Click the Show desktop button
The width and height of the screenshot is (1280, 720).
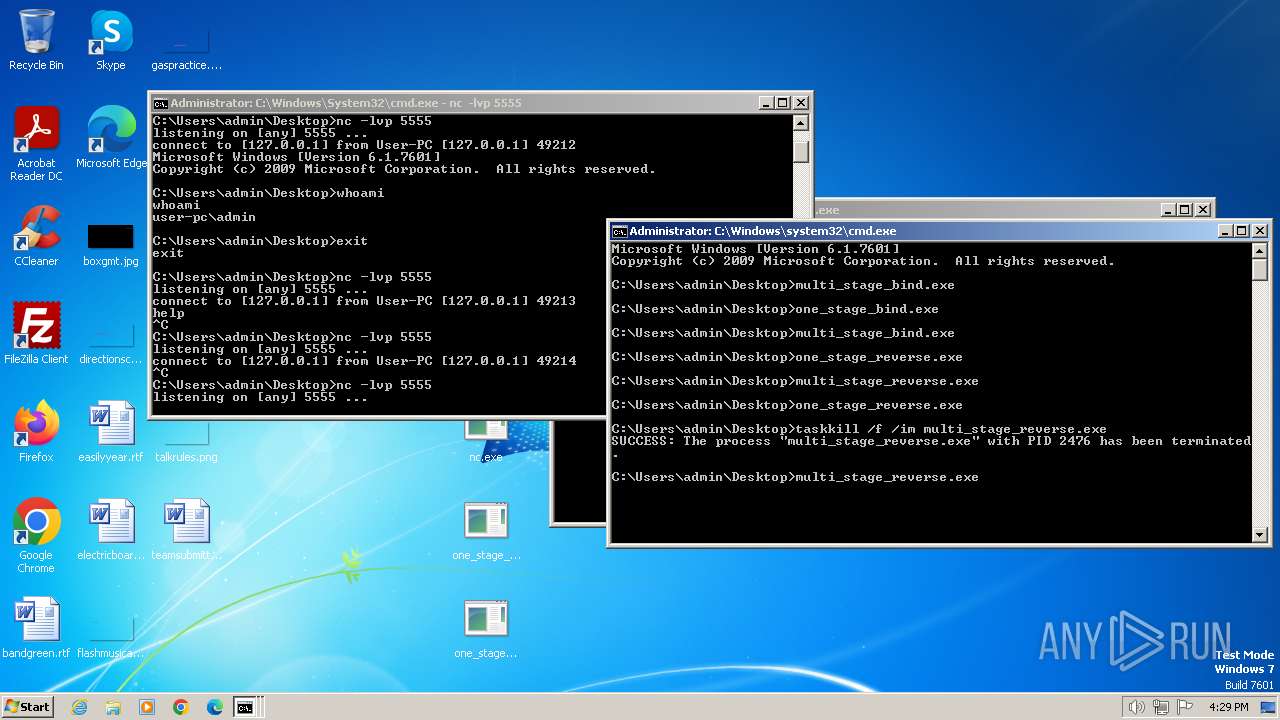coord(1269,707)
